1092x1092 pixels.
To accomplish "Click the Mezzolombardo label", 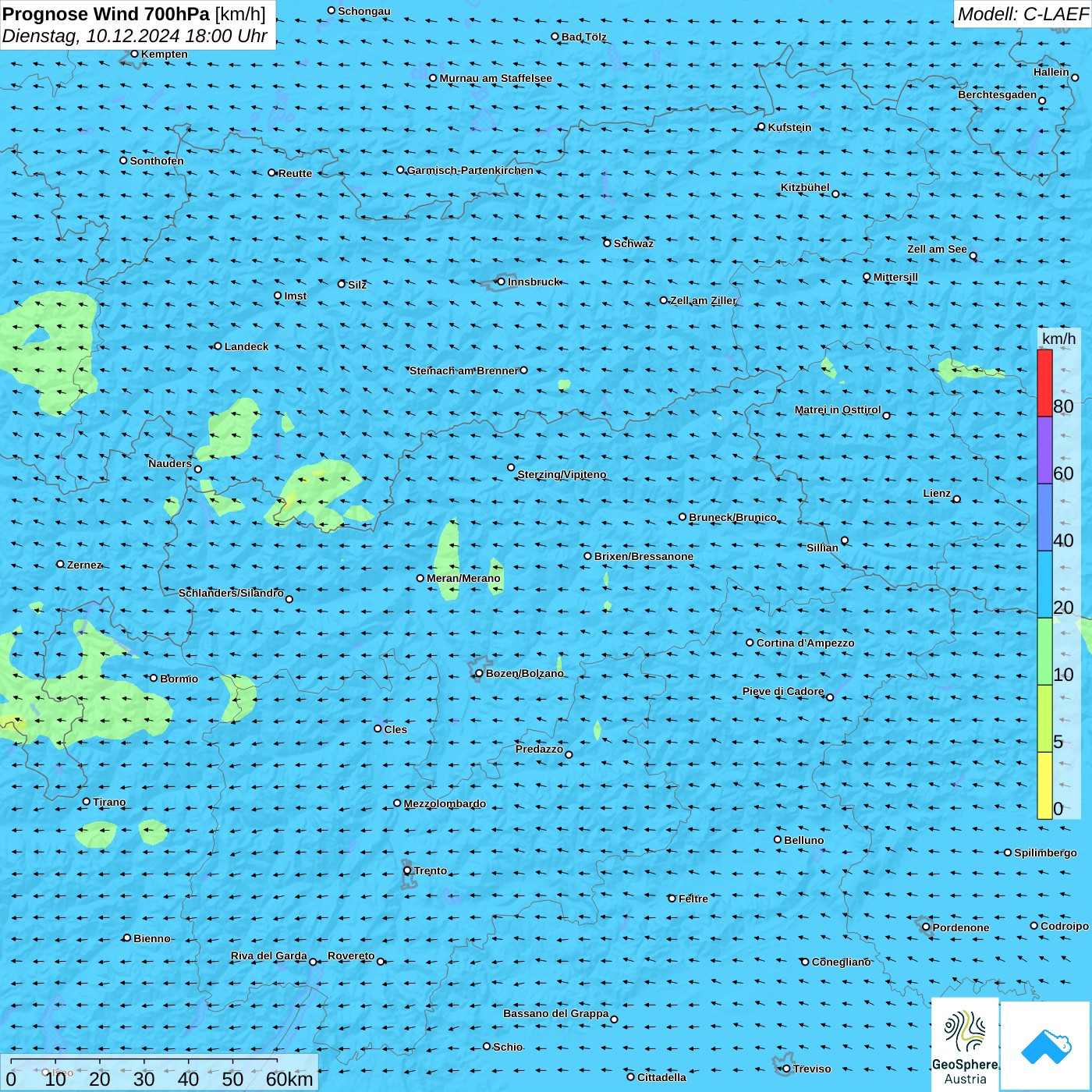I will [445, 803].
